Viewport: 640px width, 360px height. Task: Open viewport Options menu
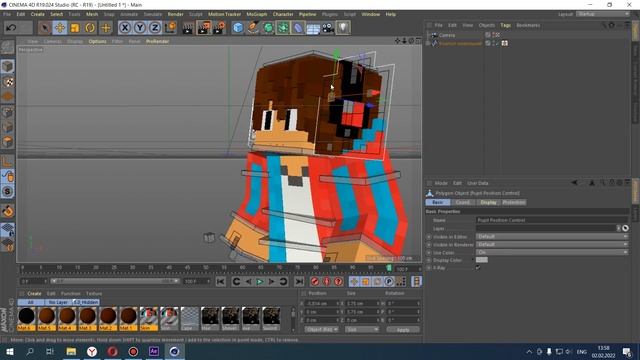tap(98, 41)
